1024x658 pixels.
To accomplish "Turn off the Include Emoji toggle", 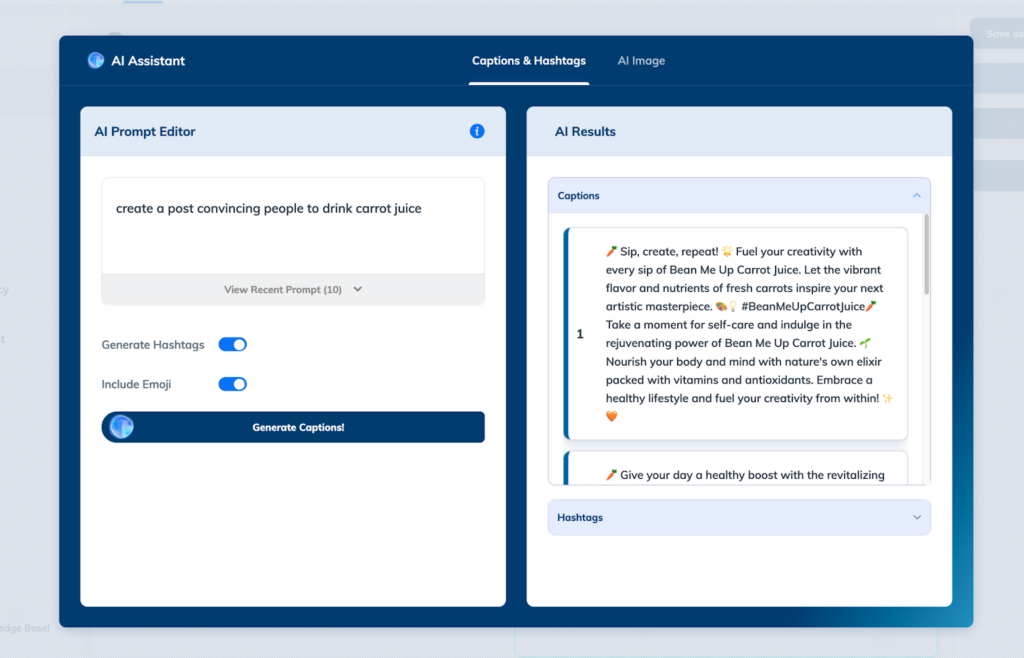I will [x=232, y=384].
